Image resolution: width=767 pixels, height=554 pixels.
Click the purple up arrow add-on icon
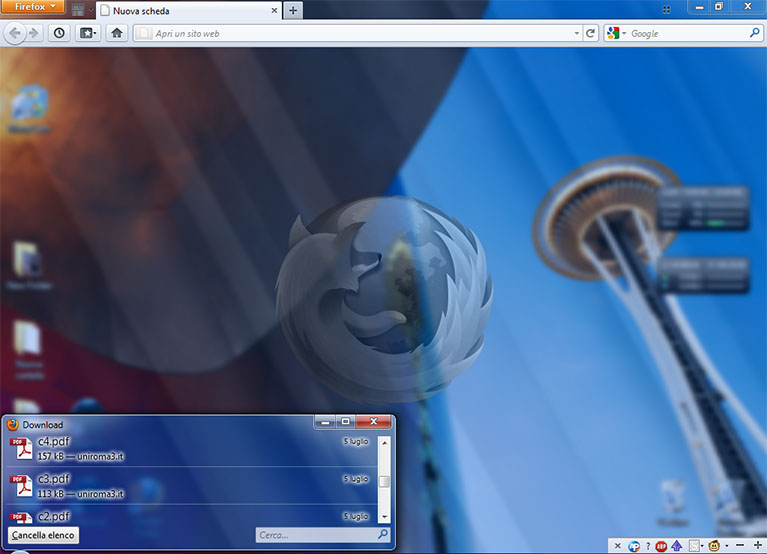677,546
